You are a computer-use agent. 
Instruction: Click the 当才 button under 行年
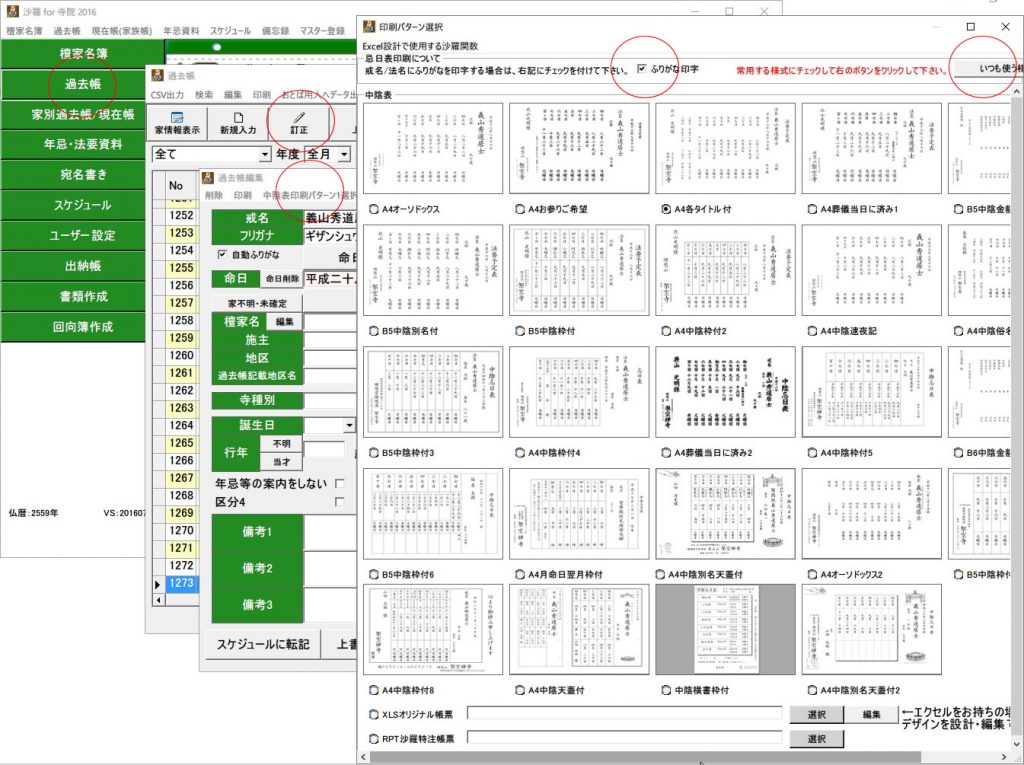(x=281, y=462)
